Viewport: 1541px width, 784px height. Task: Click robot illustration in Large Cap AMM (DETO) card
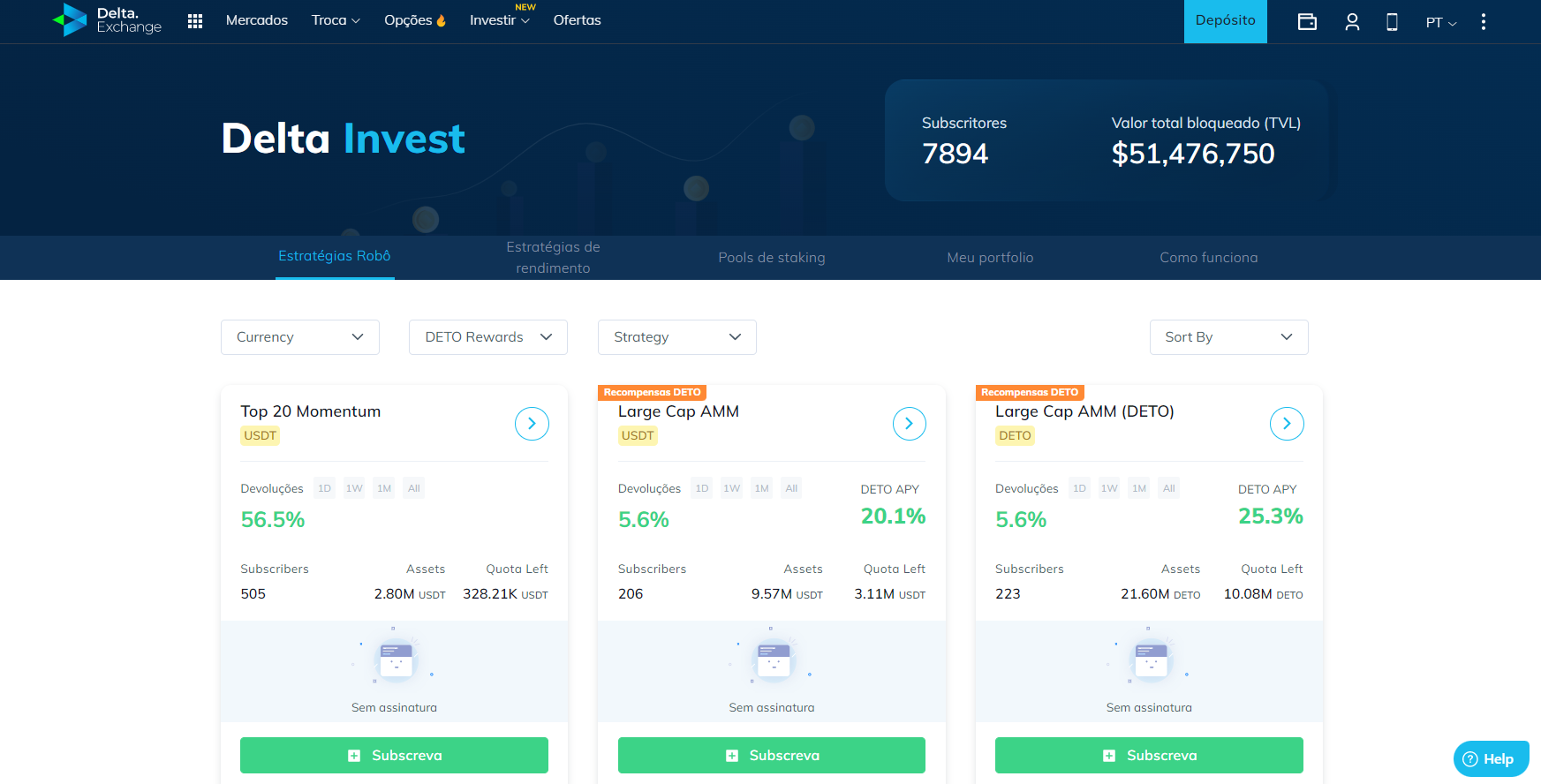[1150, 658]
